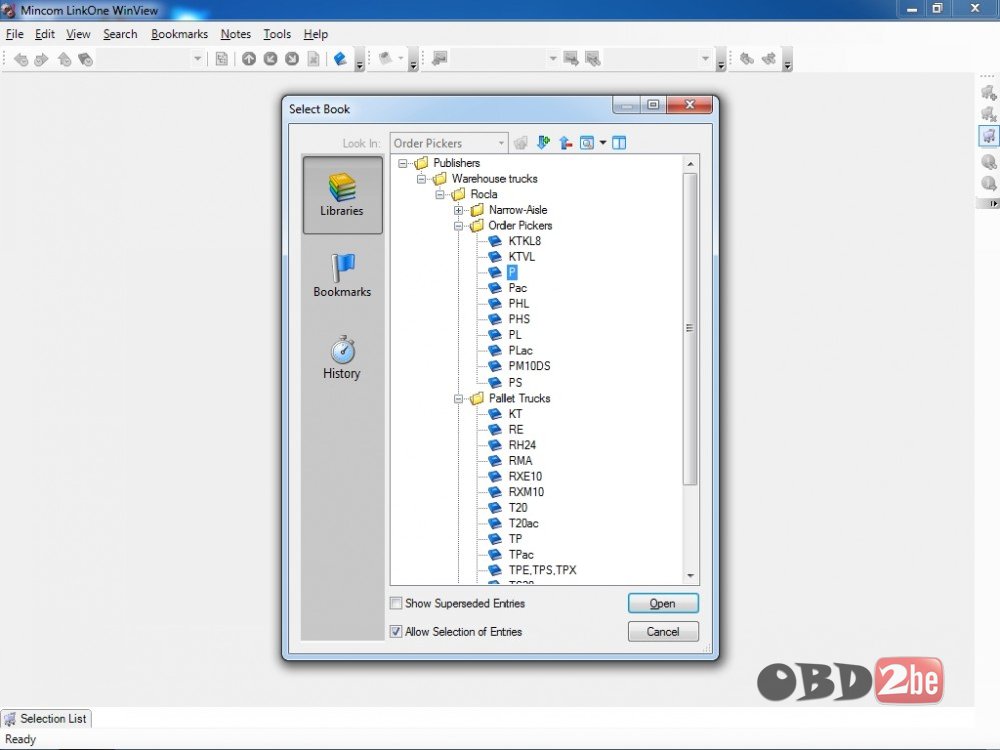The image size is (1000, 750).
Task: Collapse the Order Pickers folder
Action: [459, 226]
